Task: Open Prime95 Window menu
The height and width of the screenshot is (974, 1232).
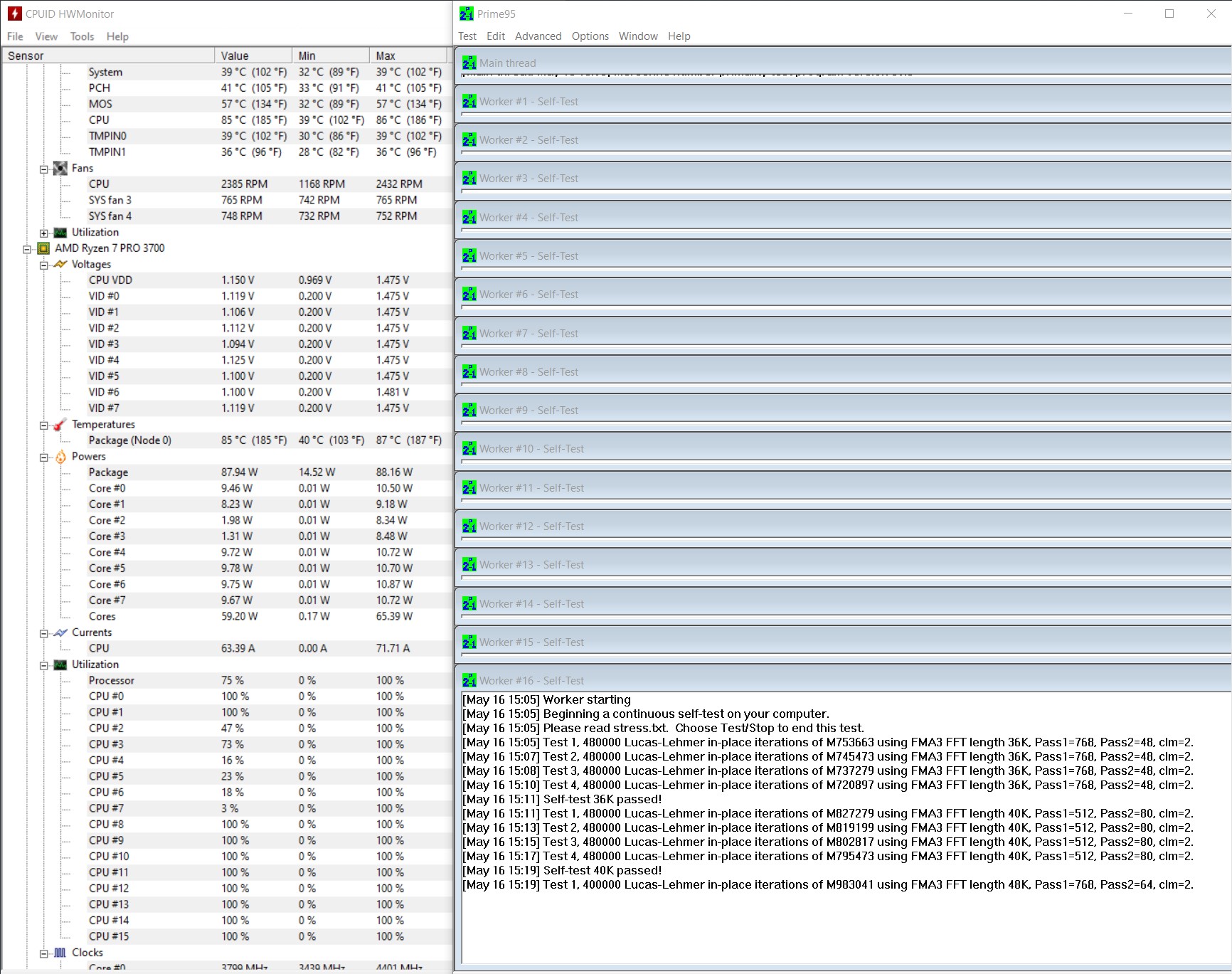Action: 638,36
